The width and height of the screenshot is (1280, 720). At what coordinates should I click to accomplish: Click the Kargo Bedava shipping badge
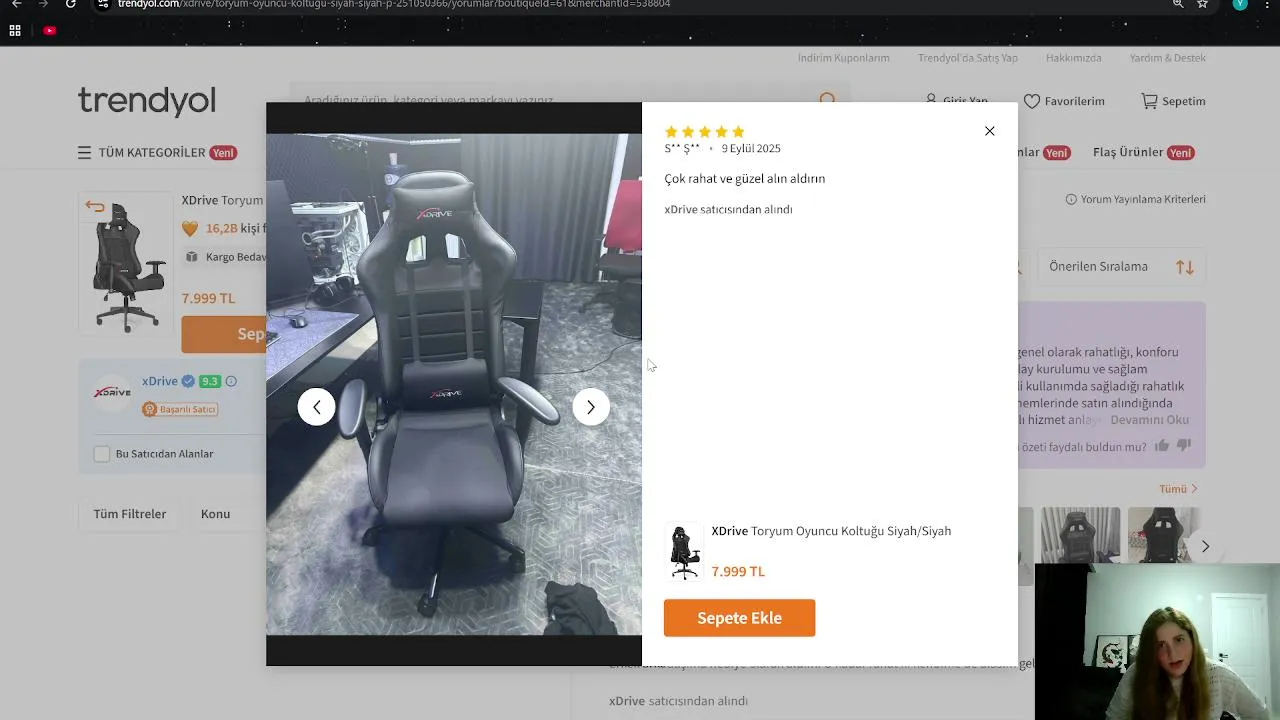(225, 257)
